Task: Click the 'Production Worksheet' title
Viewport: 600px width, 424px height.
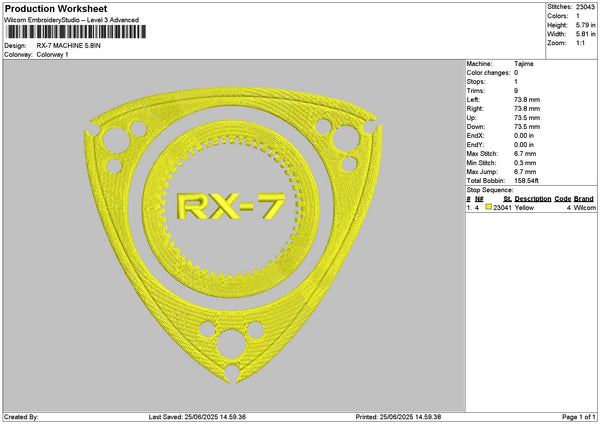Action: click(x=56, y=8)
